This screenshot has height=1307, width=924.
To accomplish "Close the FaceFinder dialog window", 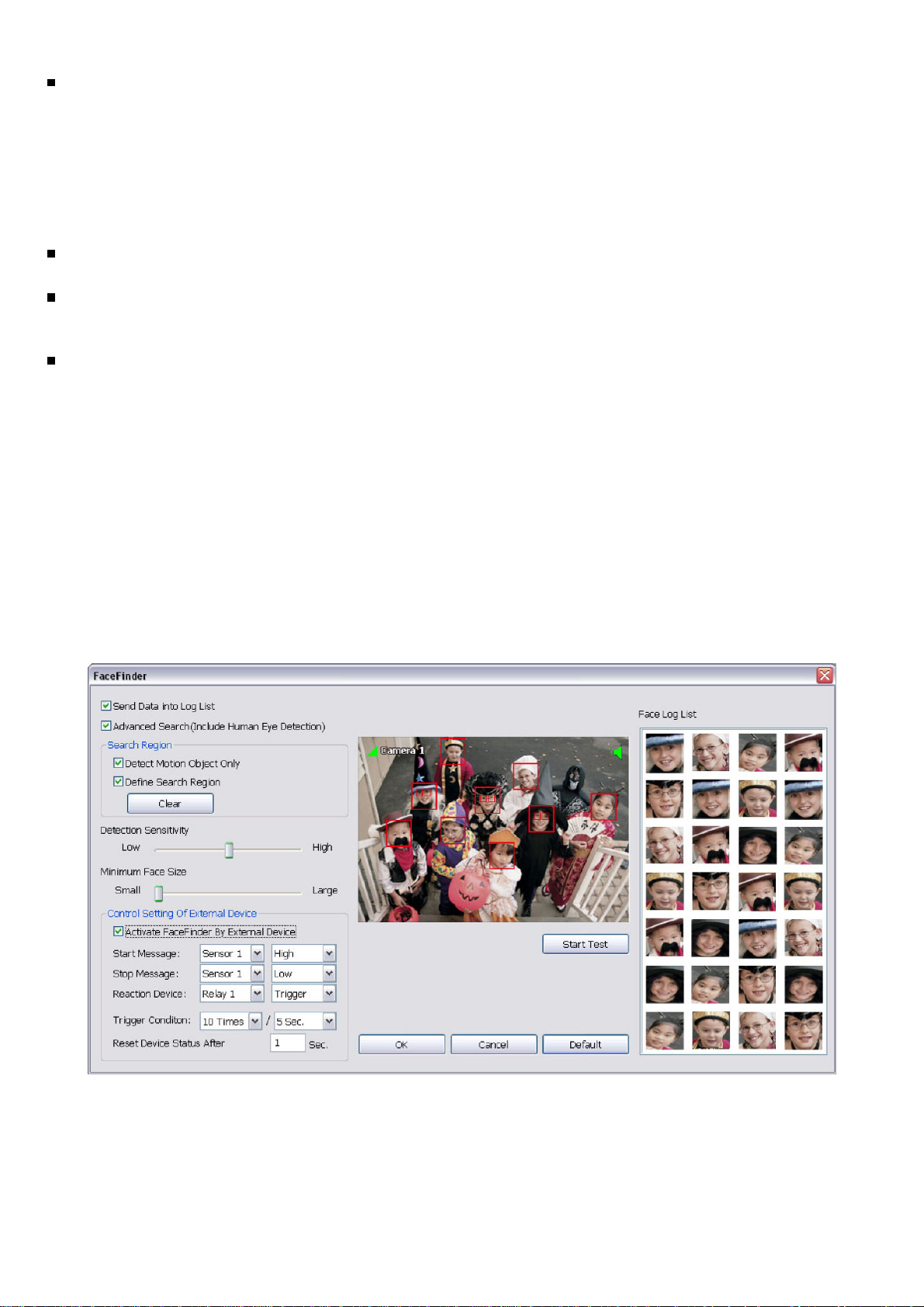I will coord(824,676).
